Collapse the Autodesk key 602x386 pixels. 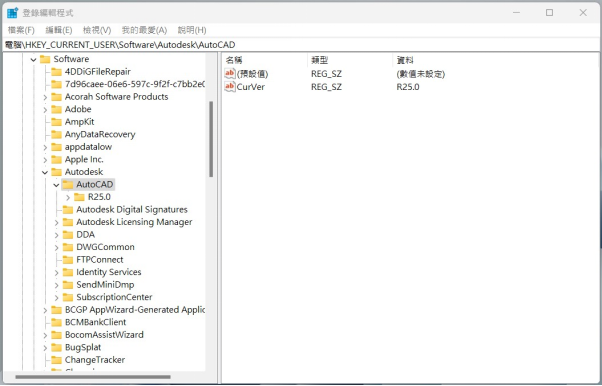[45, 172]
